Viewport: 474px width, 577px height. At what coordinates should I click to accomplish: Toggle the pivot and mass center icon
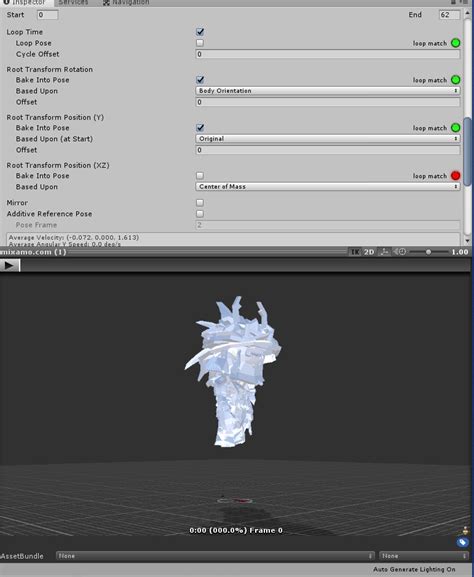384,252
